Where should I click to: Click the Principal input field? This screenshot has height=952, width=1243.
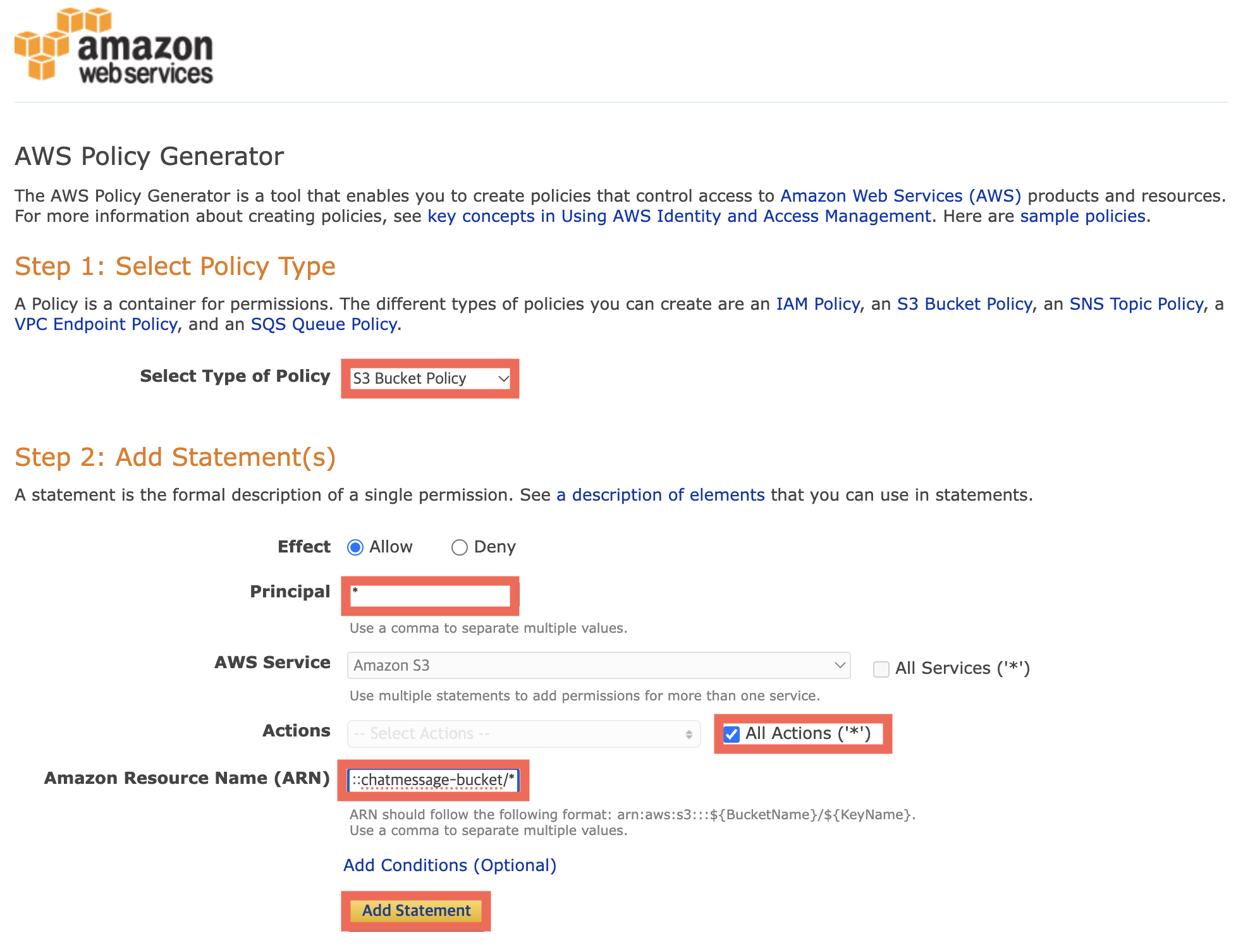point(430,595)
